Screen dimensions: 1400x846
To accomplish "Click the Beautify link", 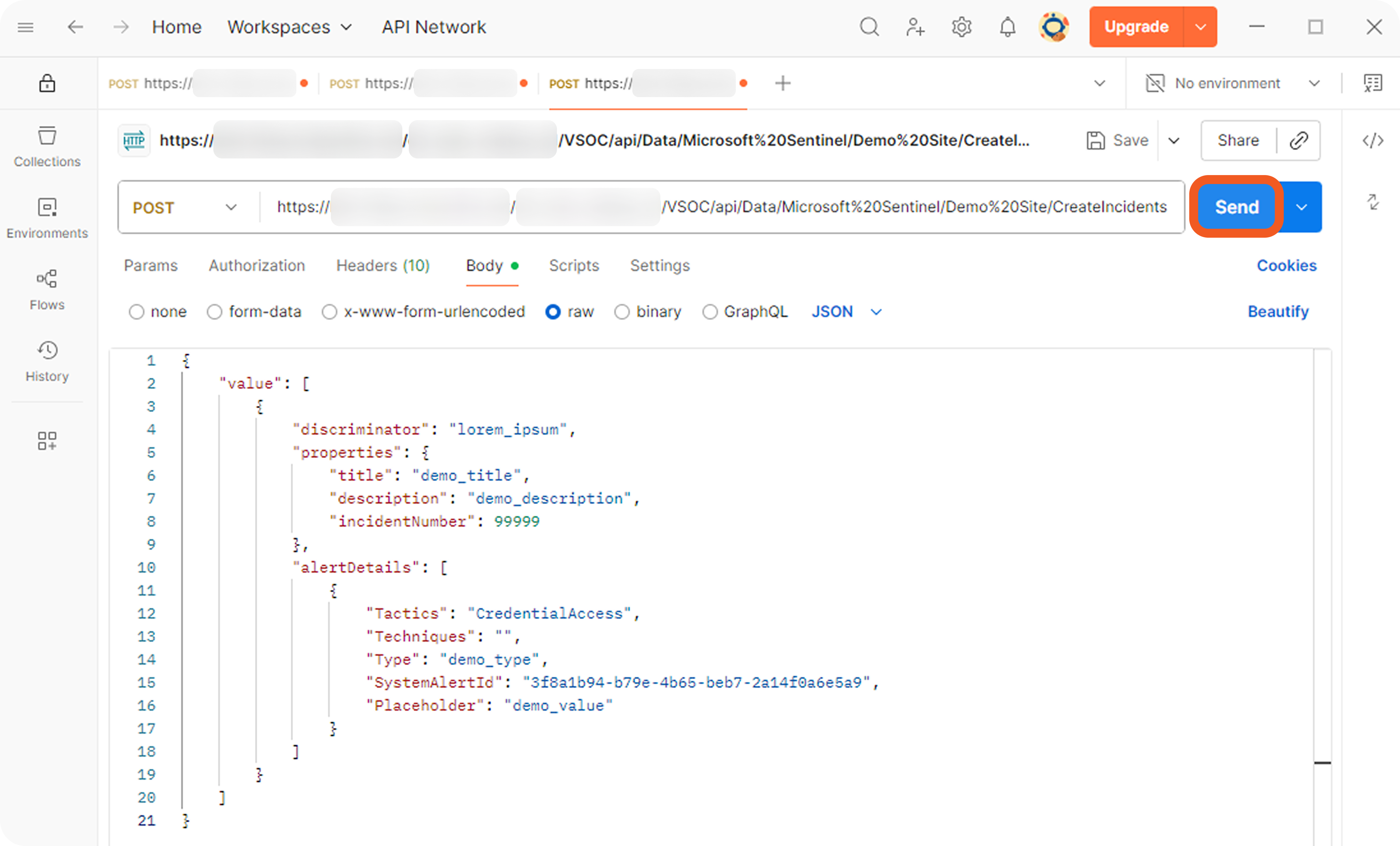I will click(1278, 311).
